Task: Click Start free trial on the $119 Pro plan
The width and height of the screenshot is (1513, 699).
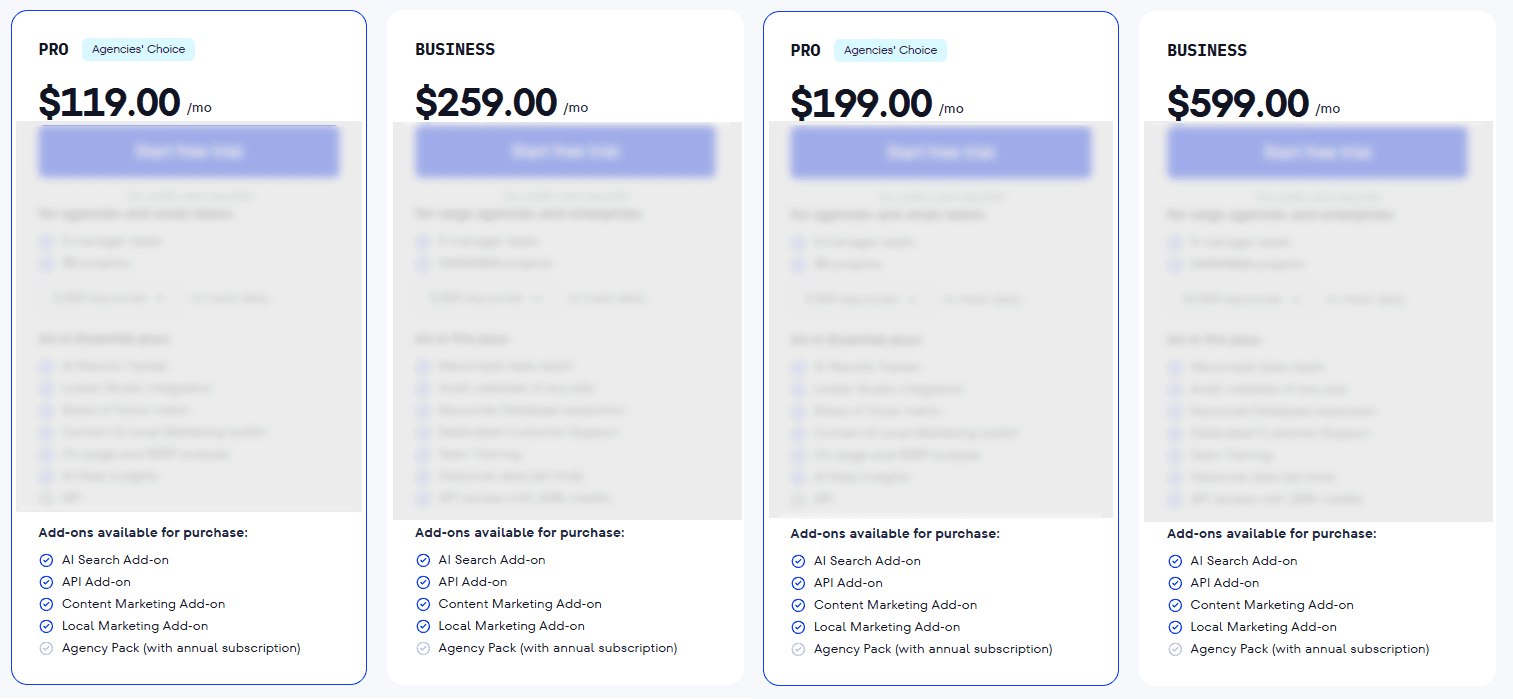Action: click(x=188, y=151)
